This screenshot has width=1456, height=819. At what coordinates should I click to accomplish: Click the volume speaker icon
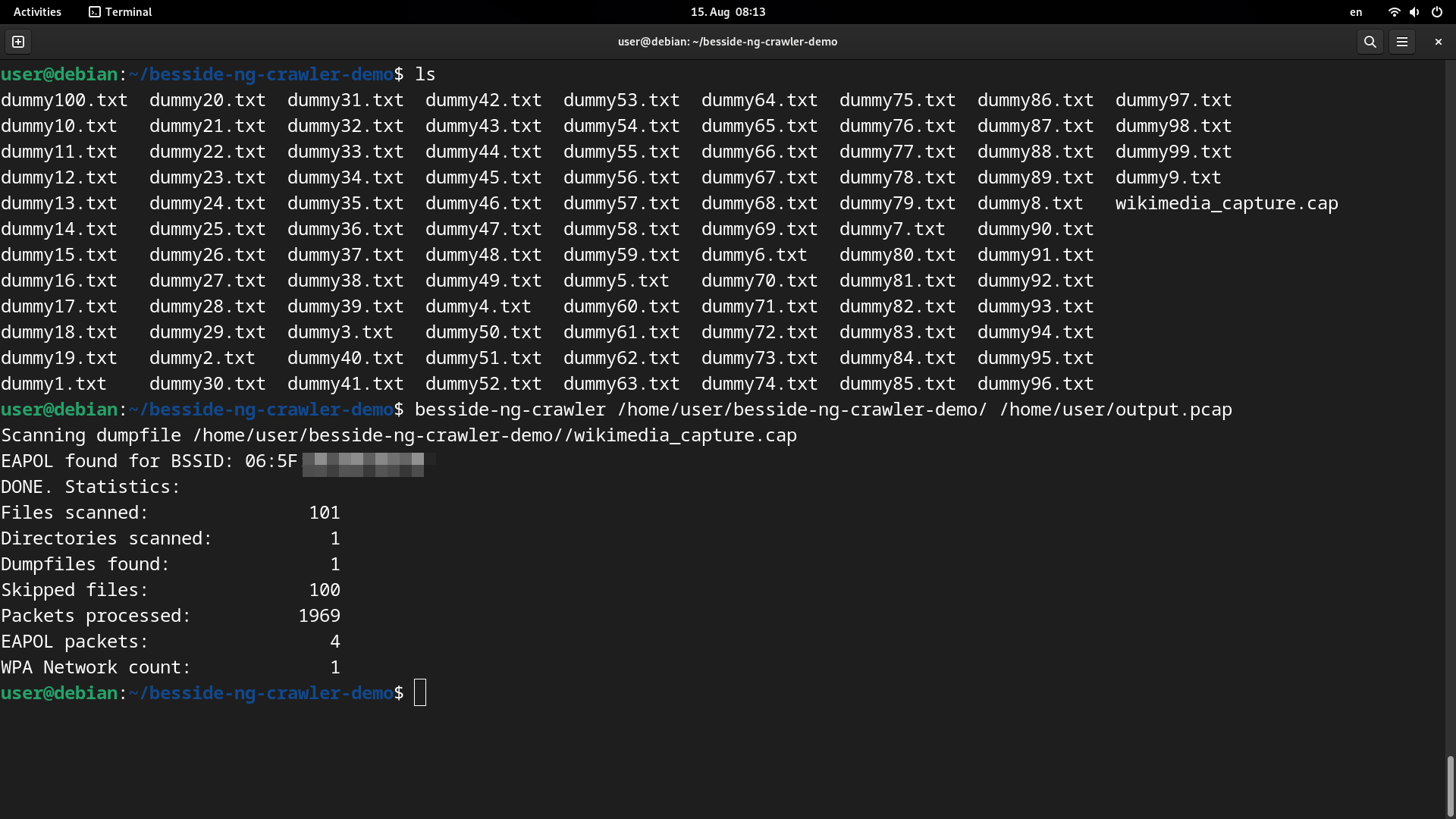1414,11
